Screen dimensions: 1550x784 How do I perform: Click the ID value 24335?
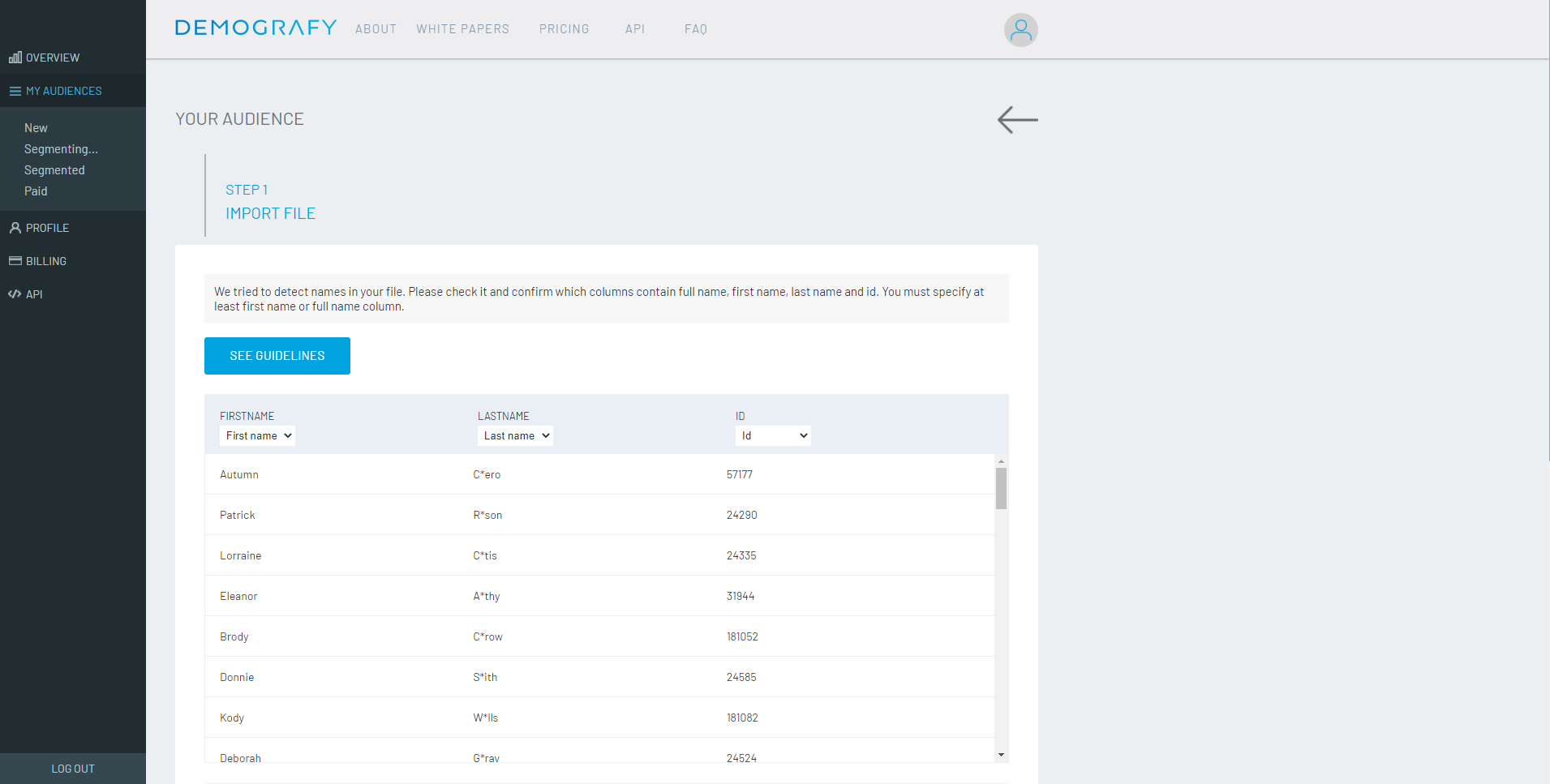tap(741, 555)
